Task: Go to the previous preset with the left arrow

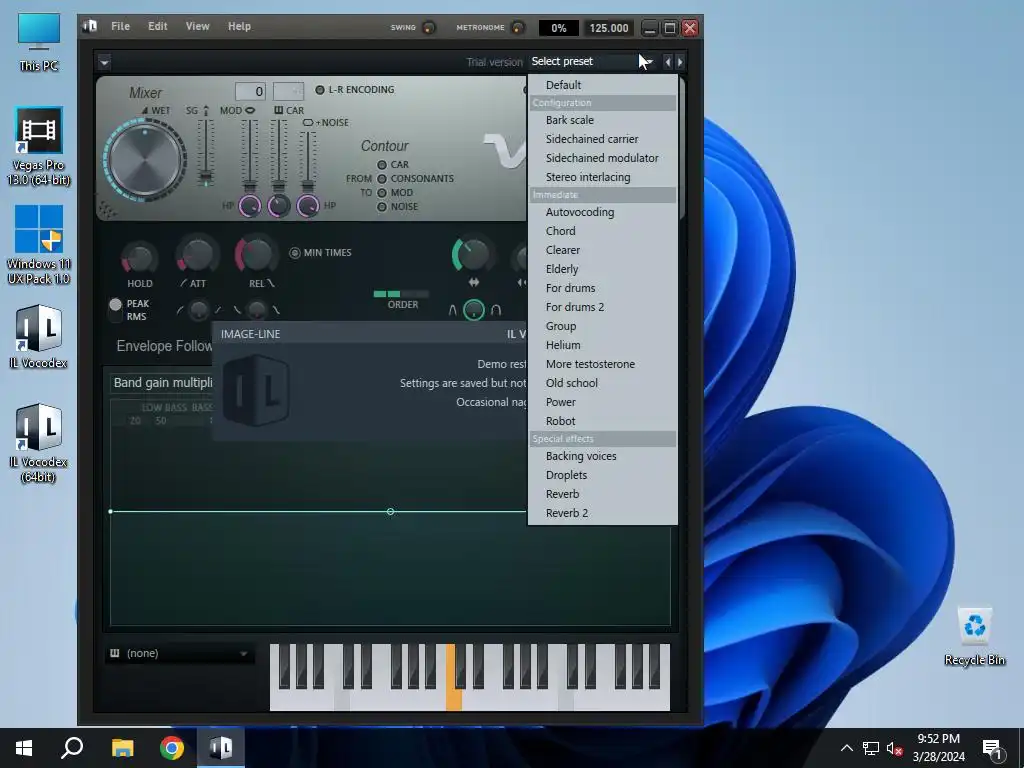Action: click(x=667, y=62)
